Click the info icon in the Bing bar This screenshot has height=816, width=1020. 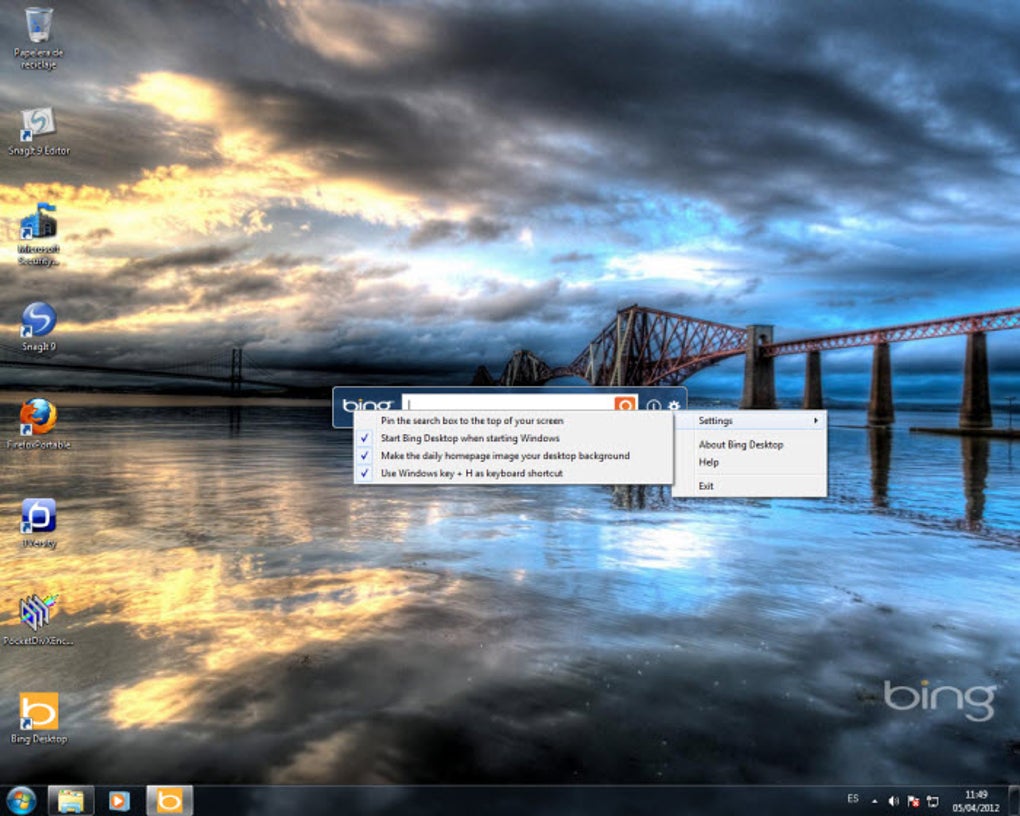(653, 405)
